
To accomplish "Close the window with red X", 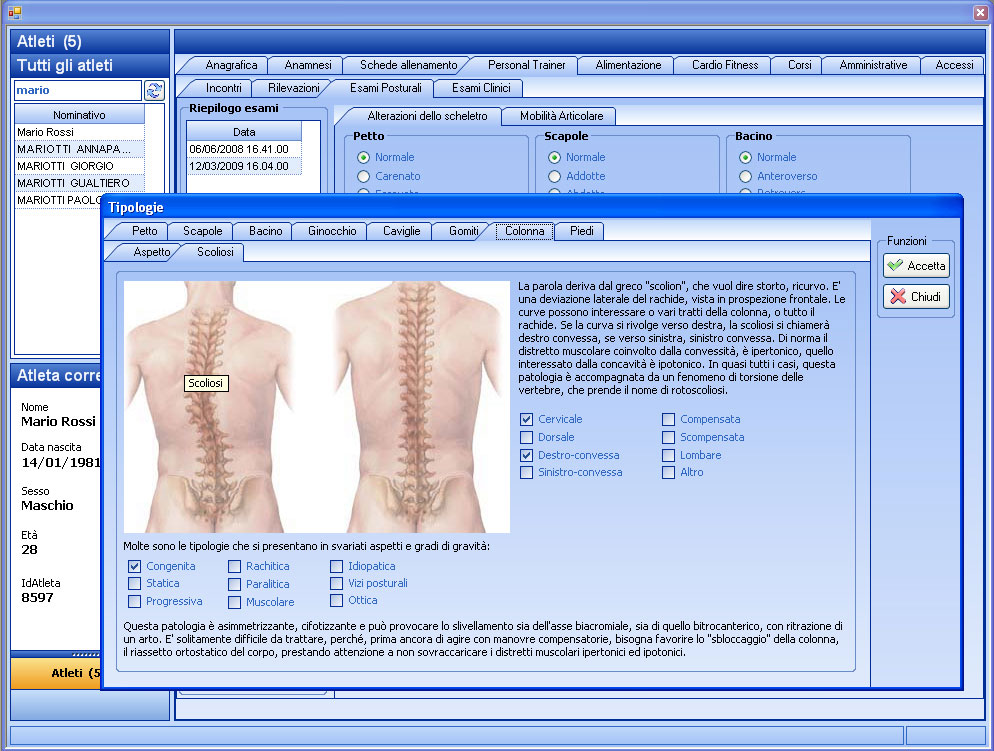I will coord(980,12).
